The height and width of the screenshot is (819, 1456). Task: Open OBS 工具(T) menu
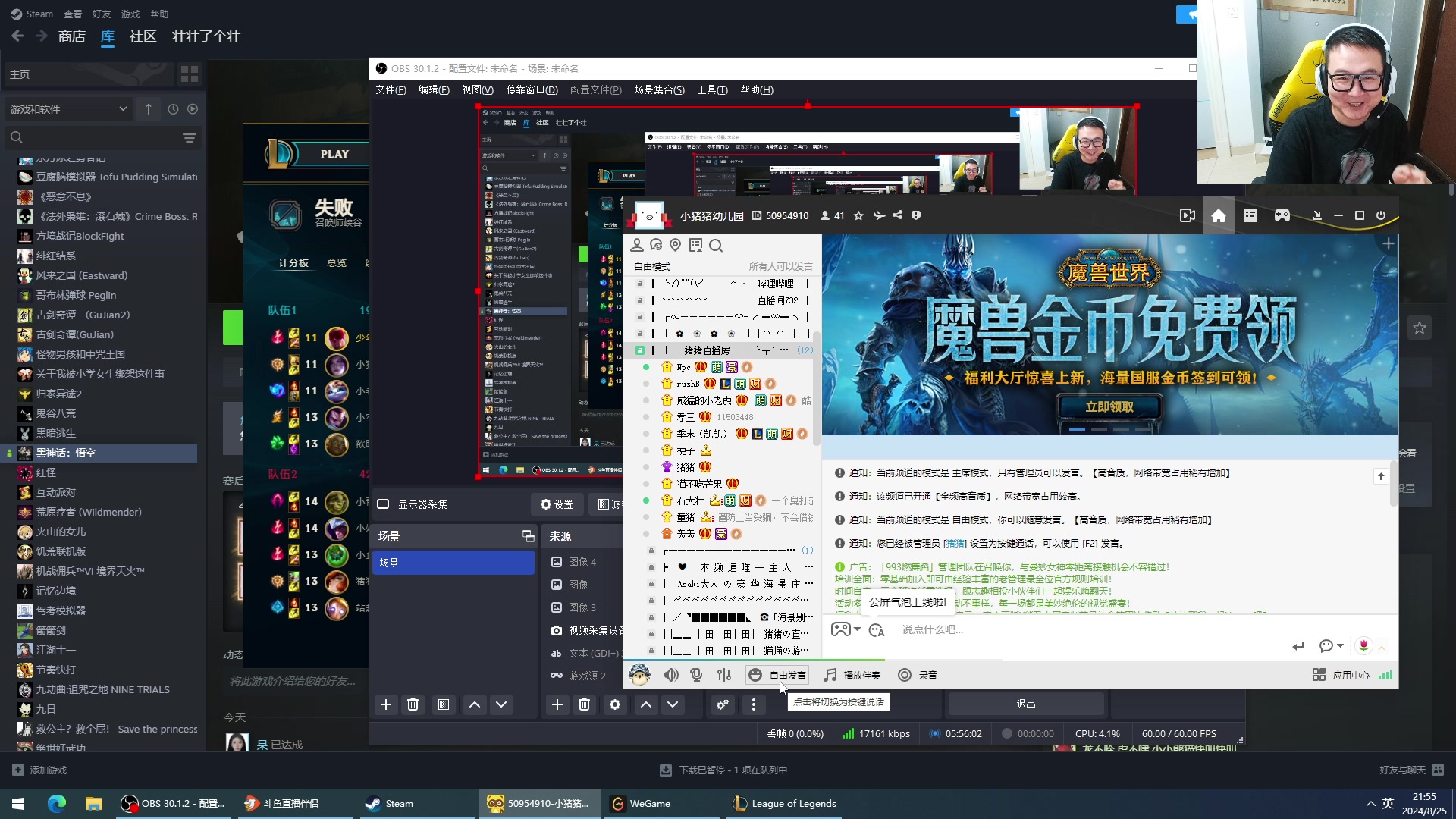(x=712, y=89)
